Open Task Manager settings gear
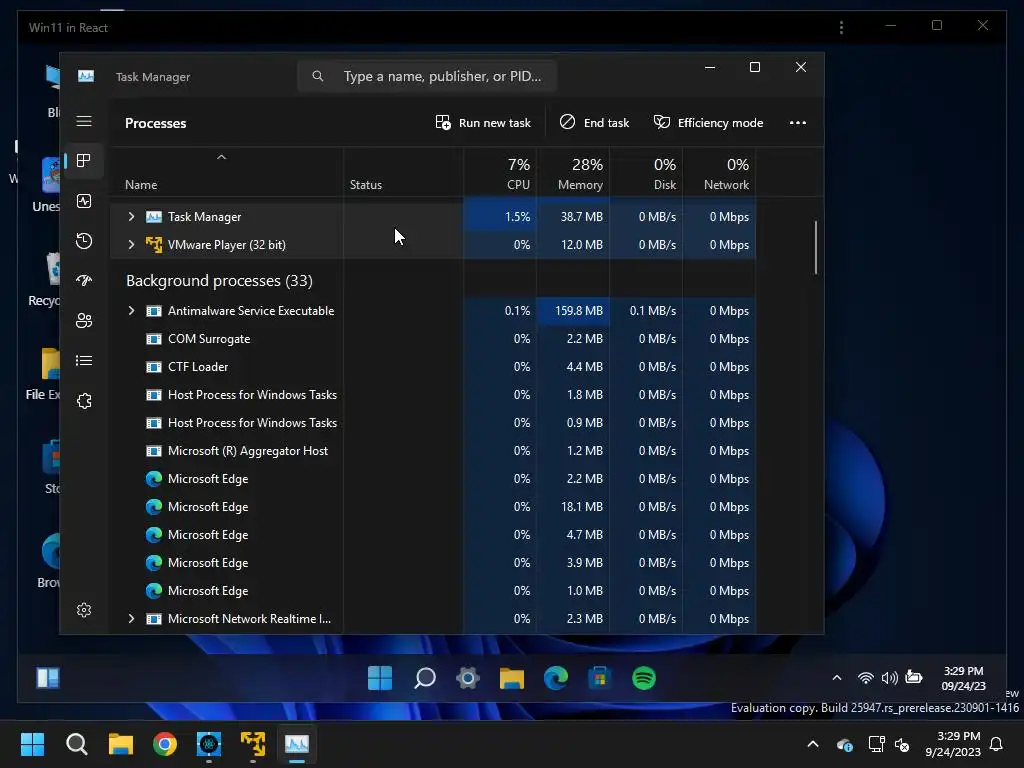 84,610
